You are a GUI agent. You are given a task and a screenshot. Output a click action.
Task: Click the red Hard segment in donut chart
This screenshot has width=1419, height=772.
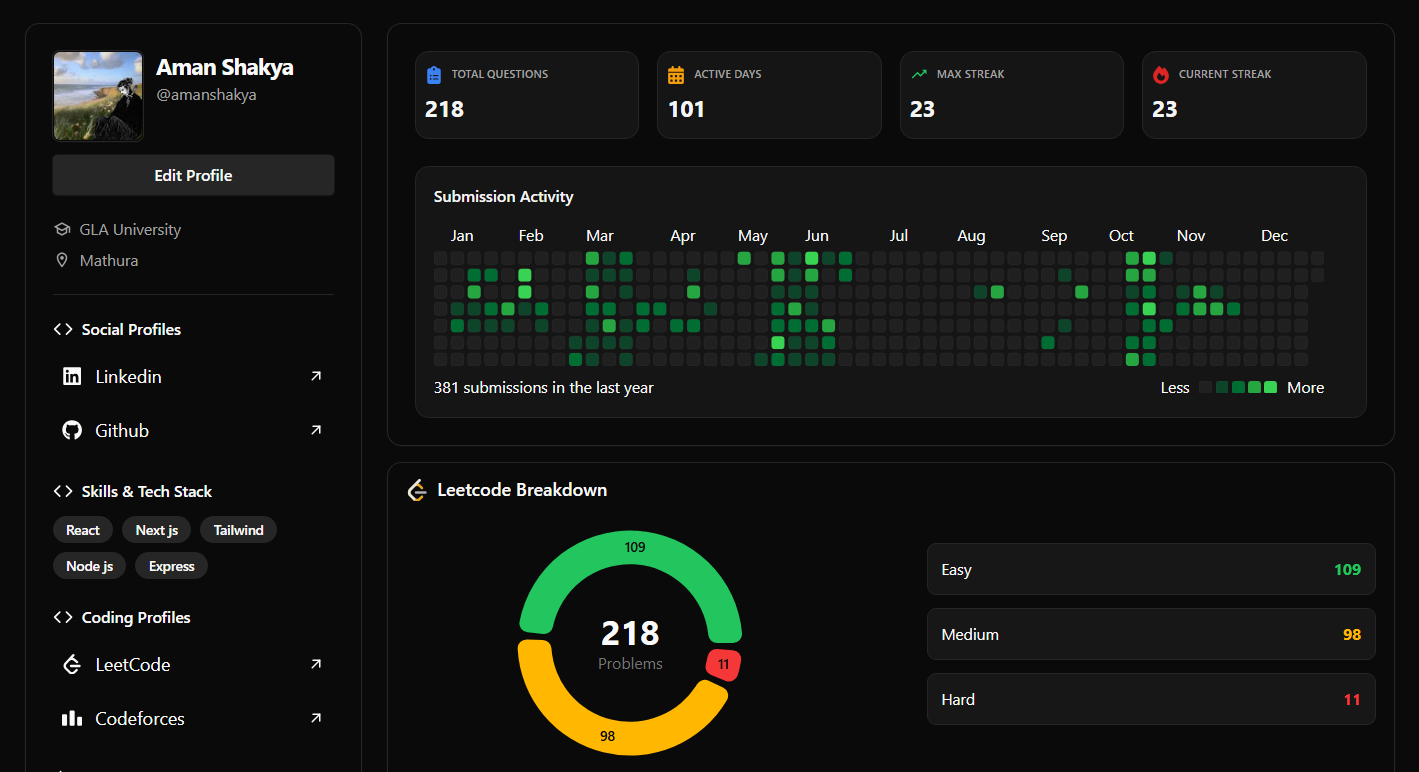[723, 665]
